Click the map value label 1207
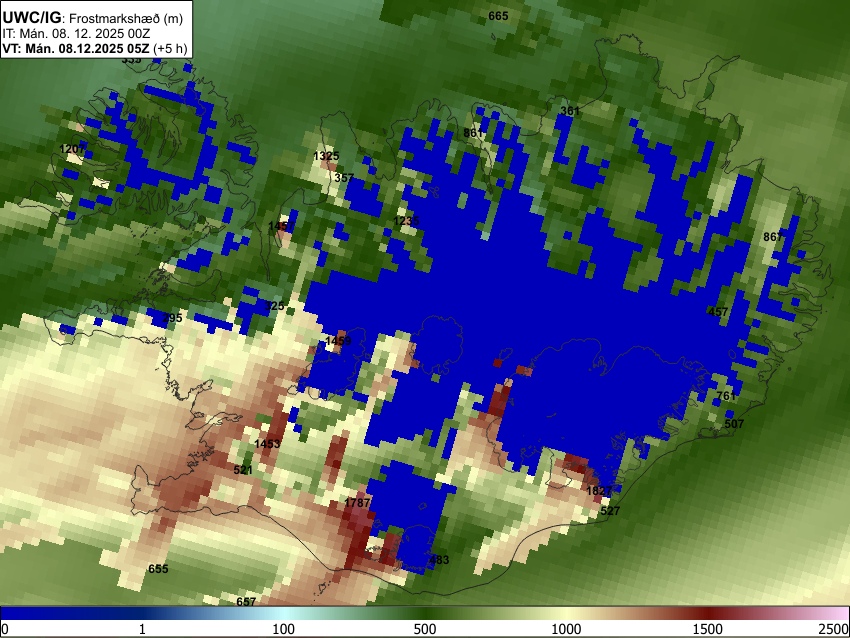 pyautogui.click(x=72, y=149)
